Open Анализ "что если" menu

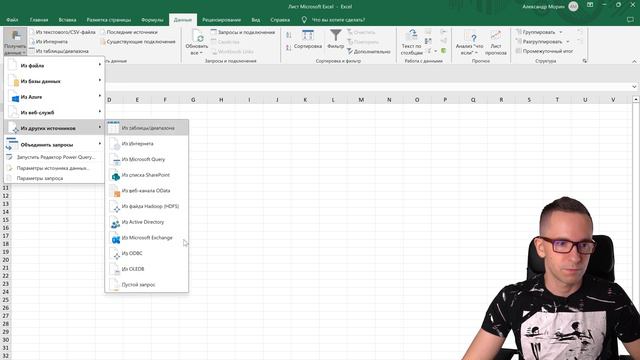coord(469,43)
